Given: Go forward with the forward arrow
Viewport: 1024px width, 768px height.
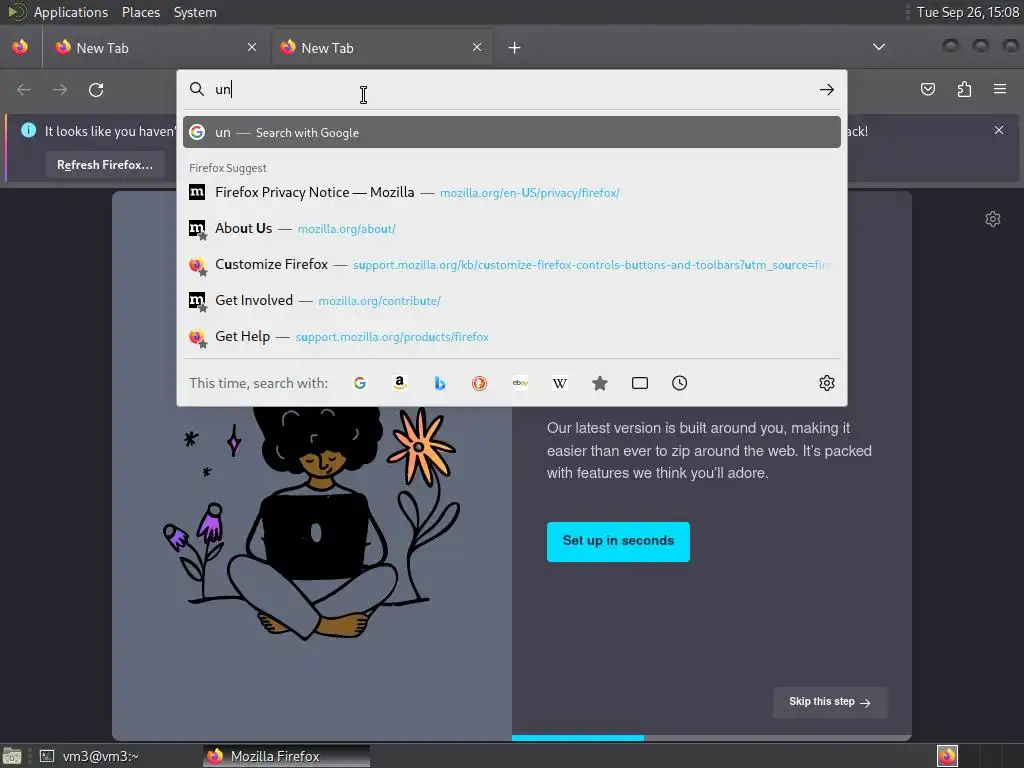Looking at the screenshot, I should [x=60, y=89].
